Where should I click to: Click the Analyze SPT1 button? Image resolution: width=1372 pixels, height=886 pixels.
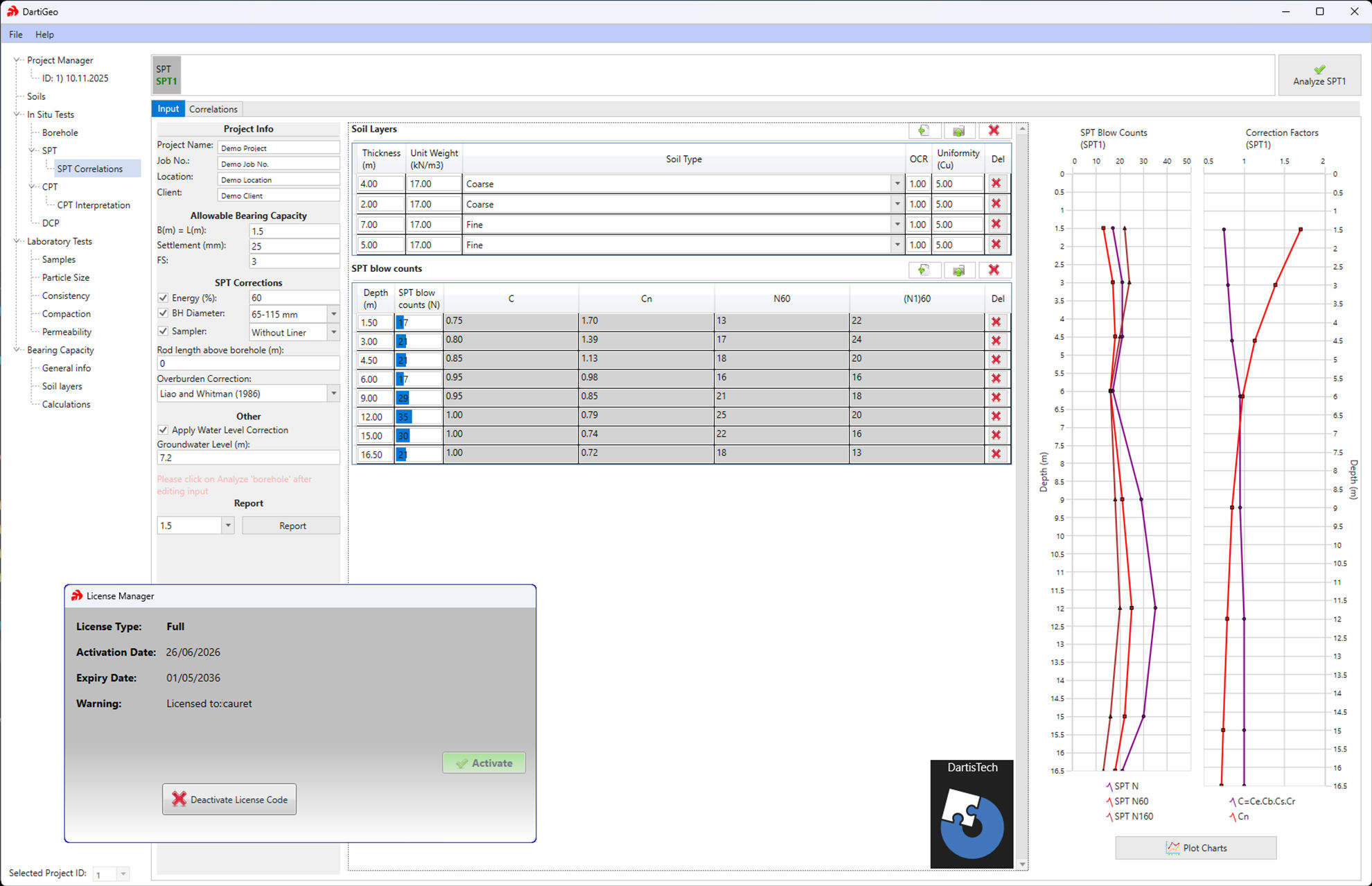1319,75
